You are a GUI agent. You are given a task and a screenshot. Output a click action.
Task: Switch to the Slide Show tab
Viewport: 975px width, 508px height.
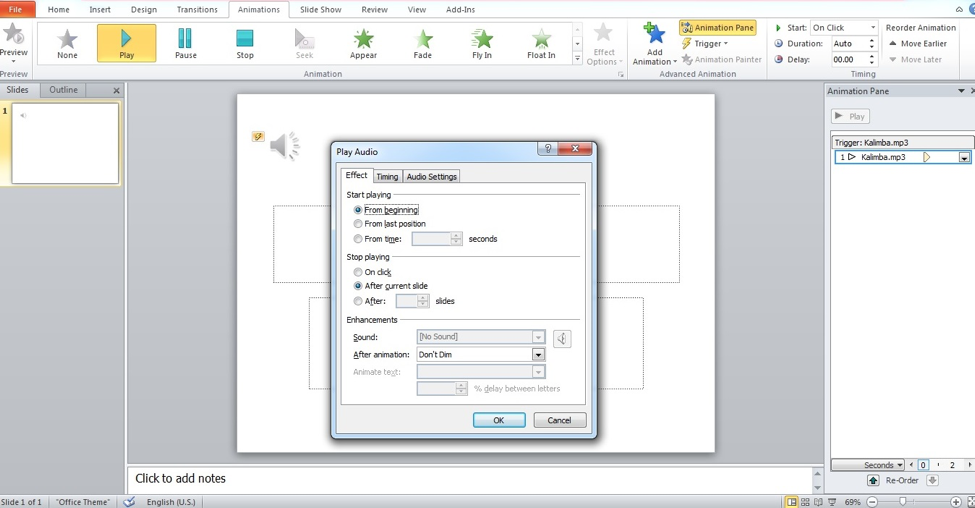(321, 9)
